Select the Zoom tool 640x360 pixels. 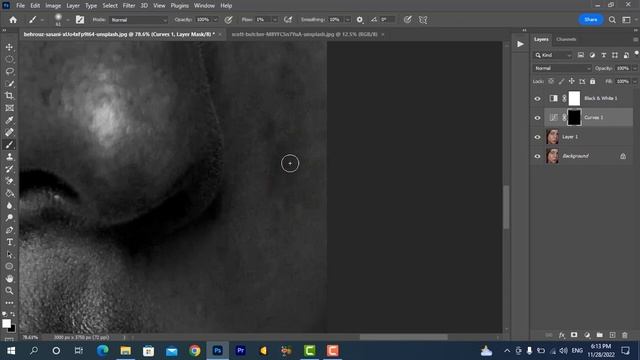9,291
